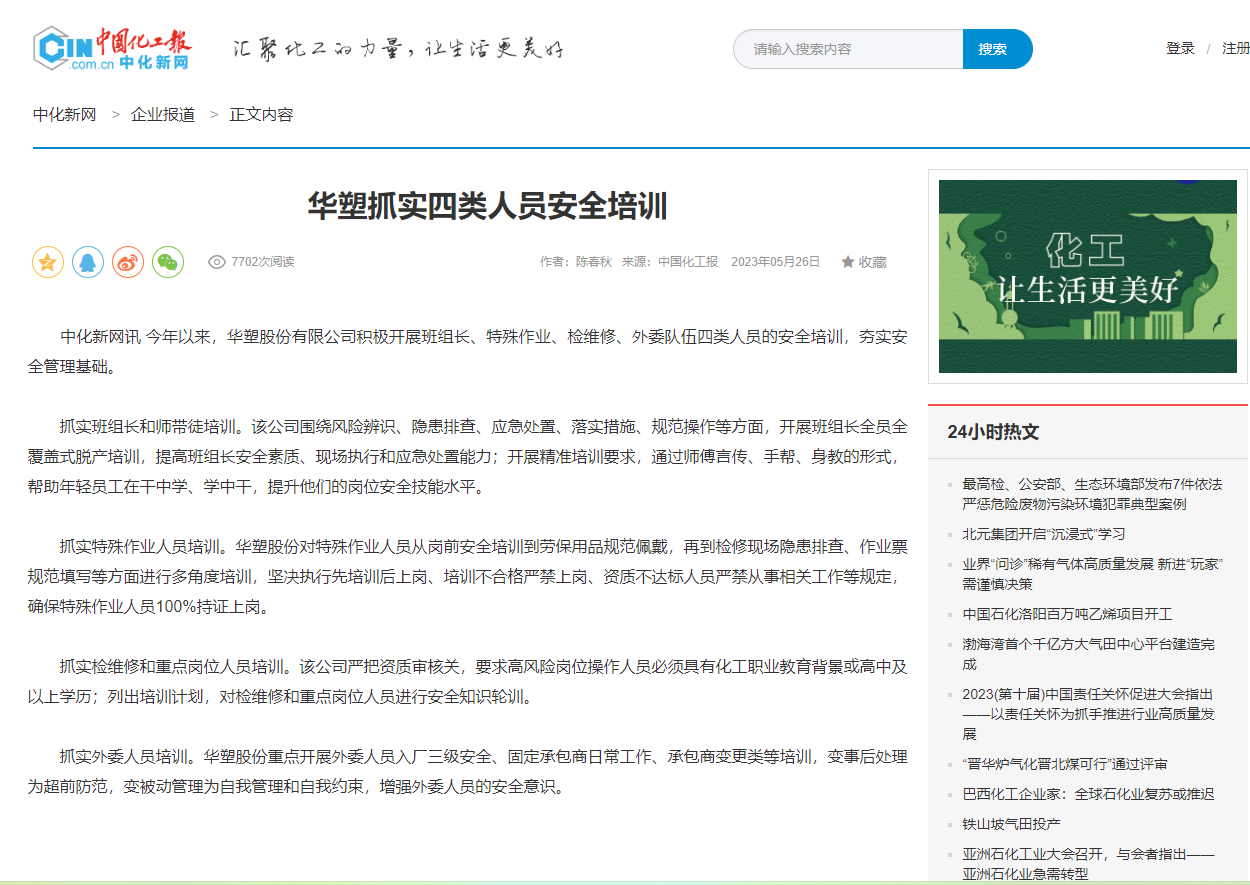Go to 中化新网 in the breadcrumb
This screenshot has width=1250, height=885.
(65, 114)
